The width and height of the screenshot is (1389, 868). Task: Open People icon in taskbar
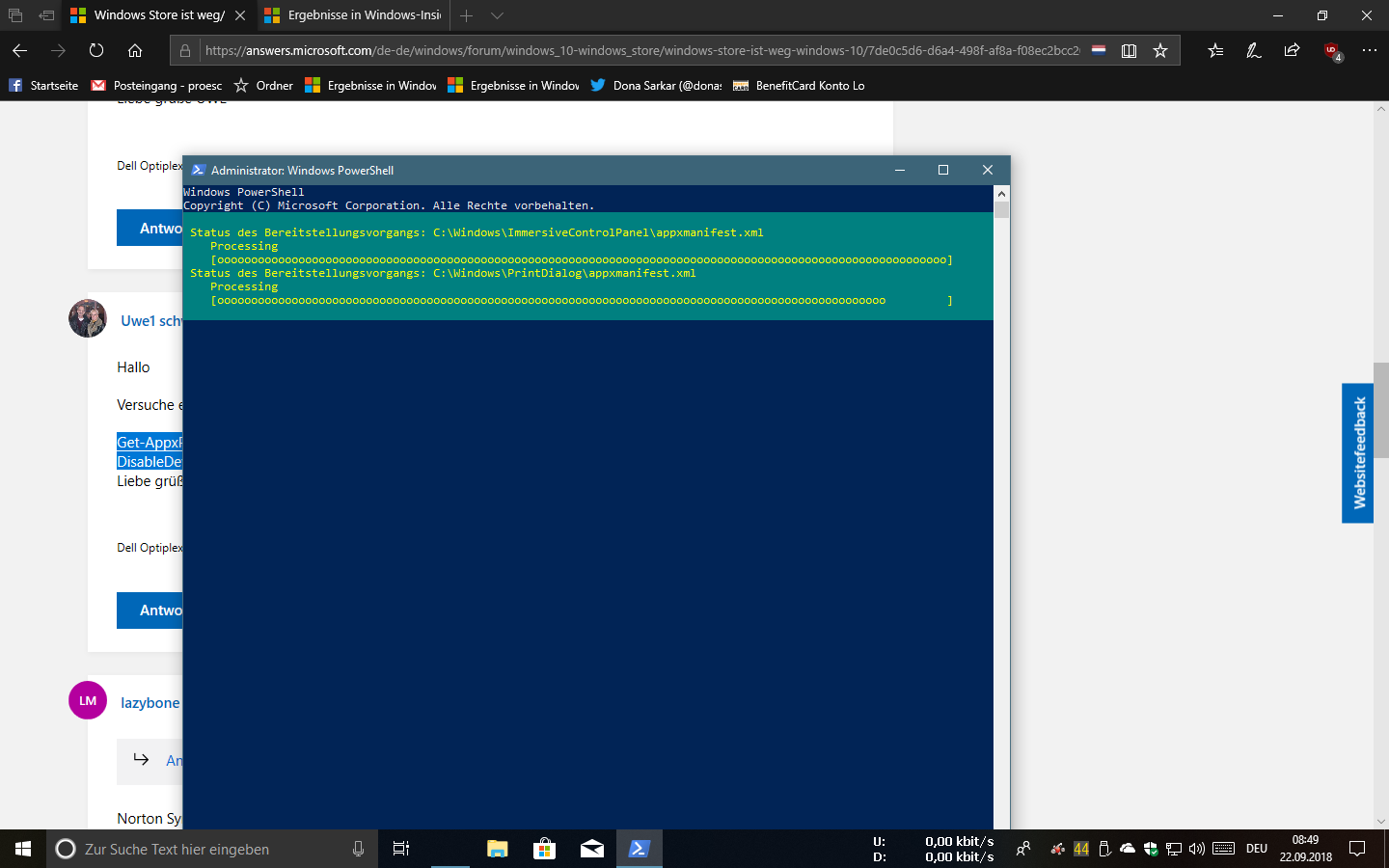point(1023,849)
